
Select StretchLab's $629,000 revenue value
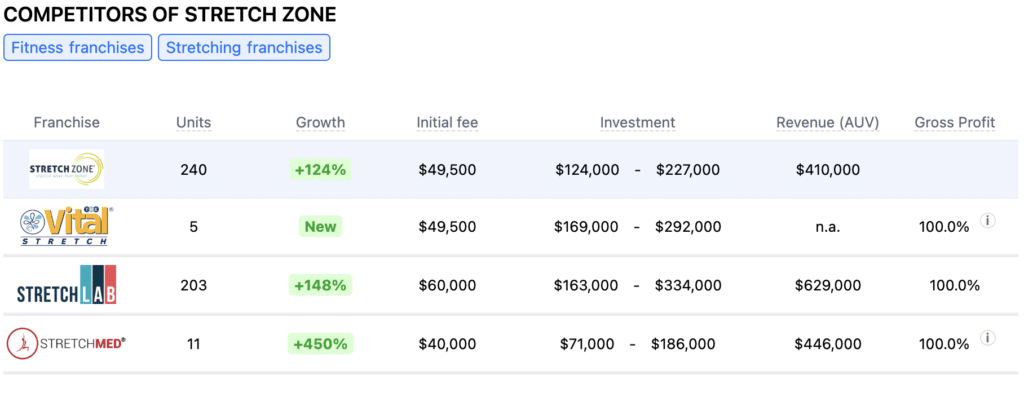click(827, 285)
